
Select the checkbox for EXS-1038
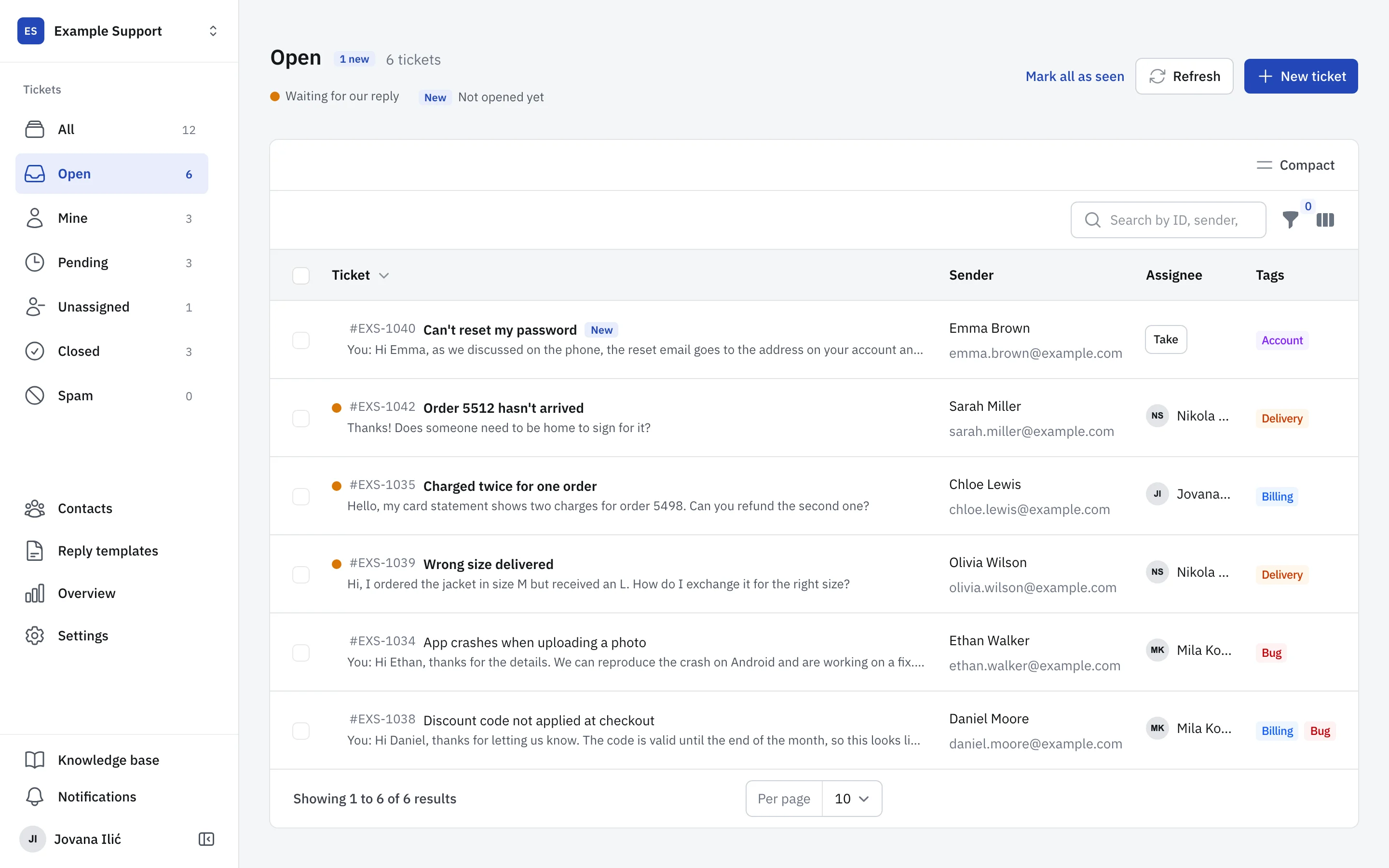click(x=301, y=730)
